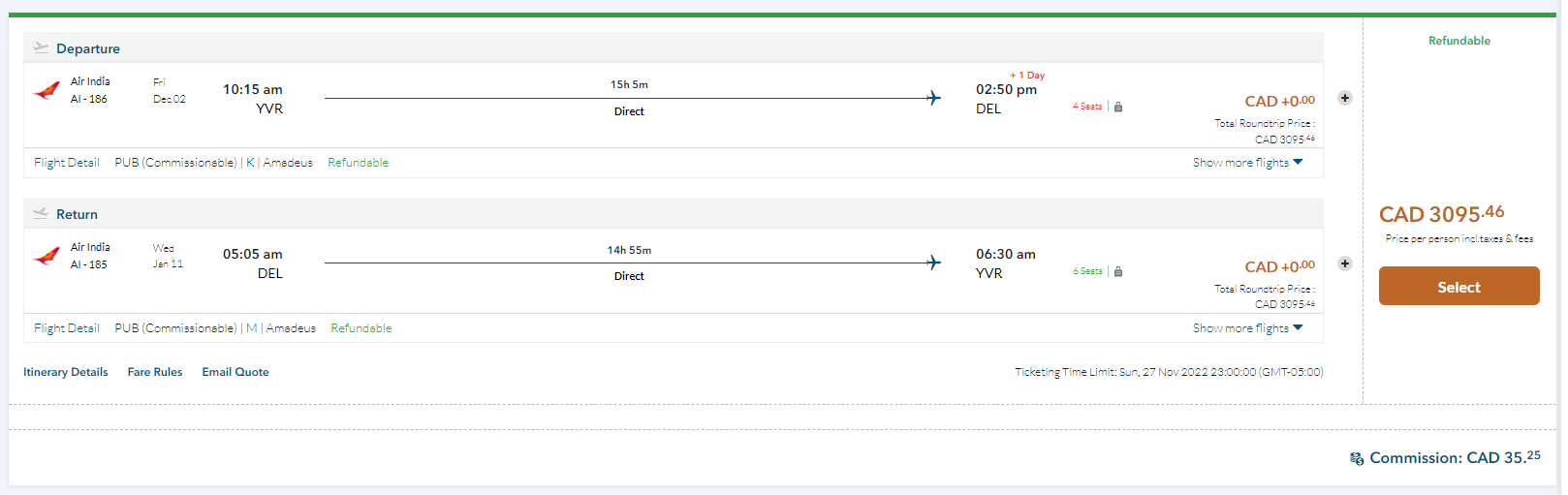This screenshot has width=1568, height=495.
Task: Expand departure fare with plus icon
Action: (x=1345, y=98)
